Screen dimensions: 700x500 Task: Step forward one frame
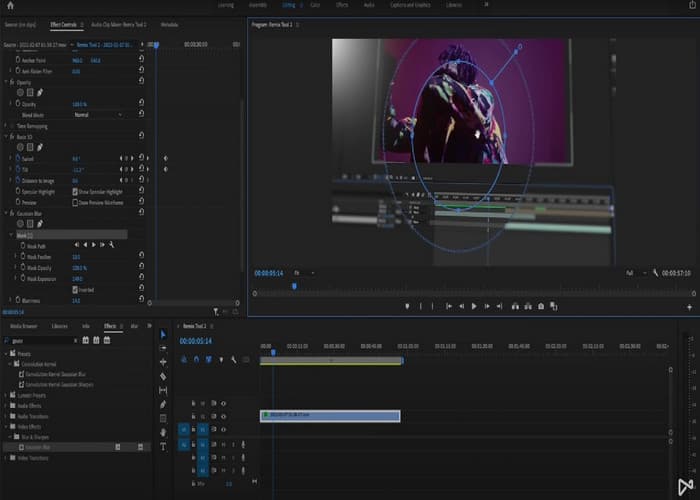(x=487, y=306)
